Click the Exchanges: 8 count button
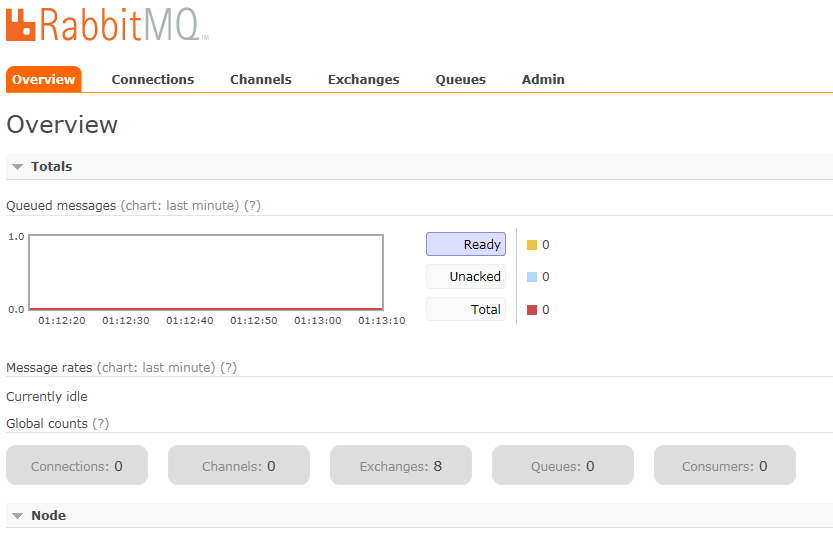The width and height of the screenshot is (833, 548). click(401, 465)
